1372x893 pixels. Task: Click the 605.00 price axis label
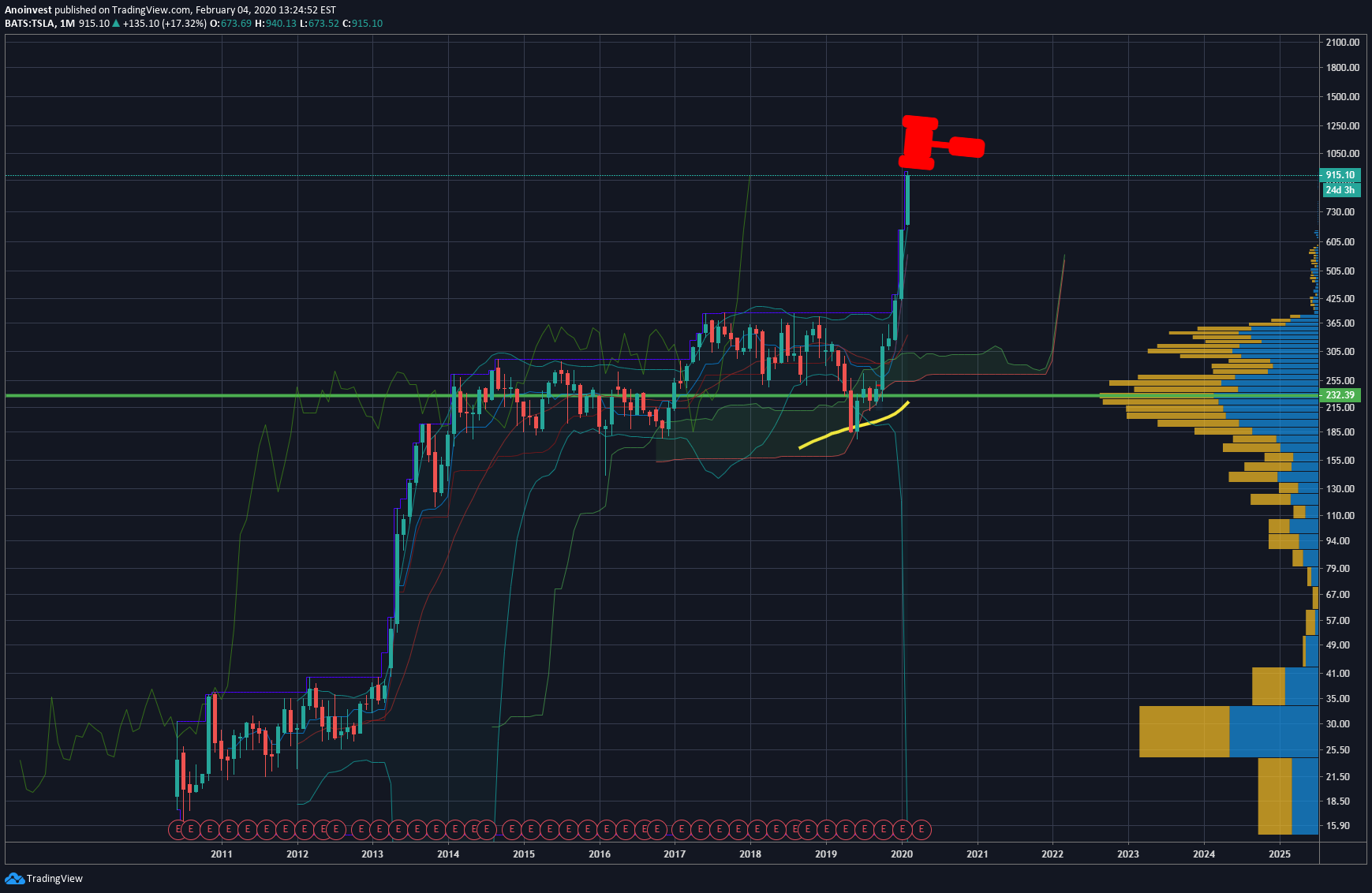tap(1340, 242)
